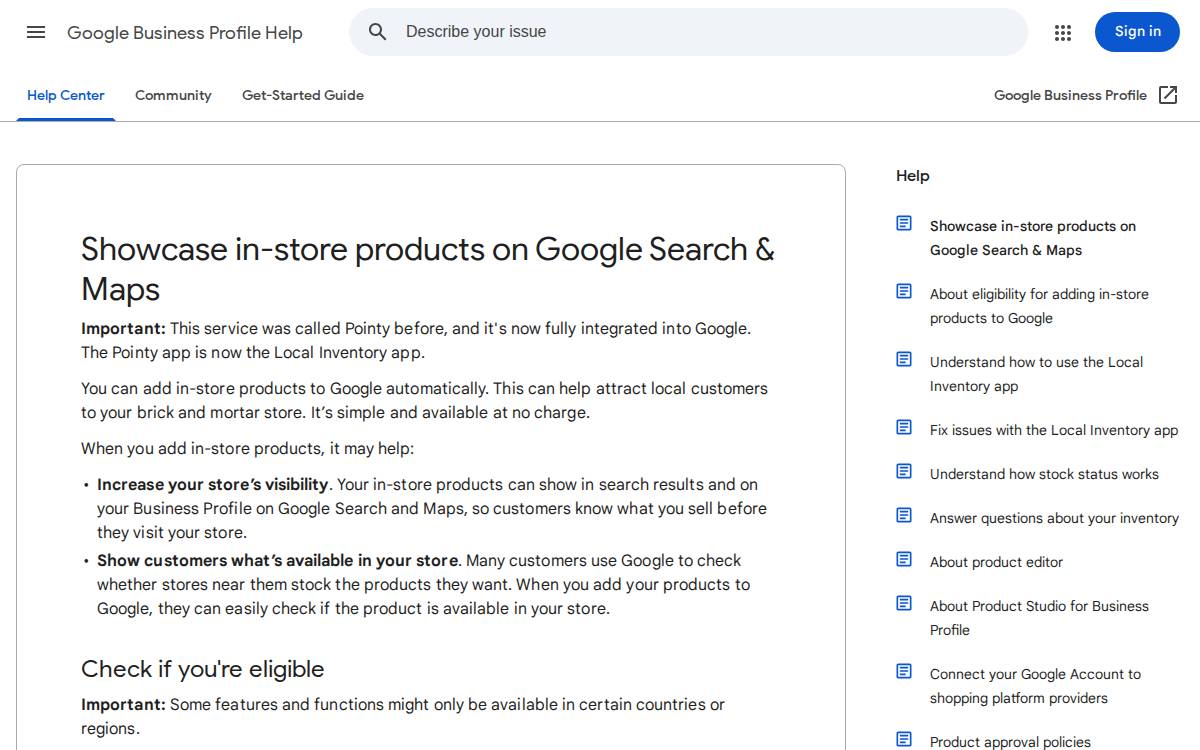Click the Check if you're eligible heading
Image resolution: width=1200 pixels, height=750 pixels.
(x=203, y=669)
